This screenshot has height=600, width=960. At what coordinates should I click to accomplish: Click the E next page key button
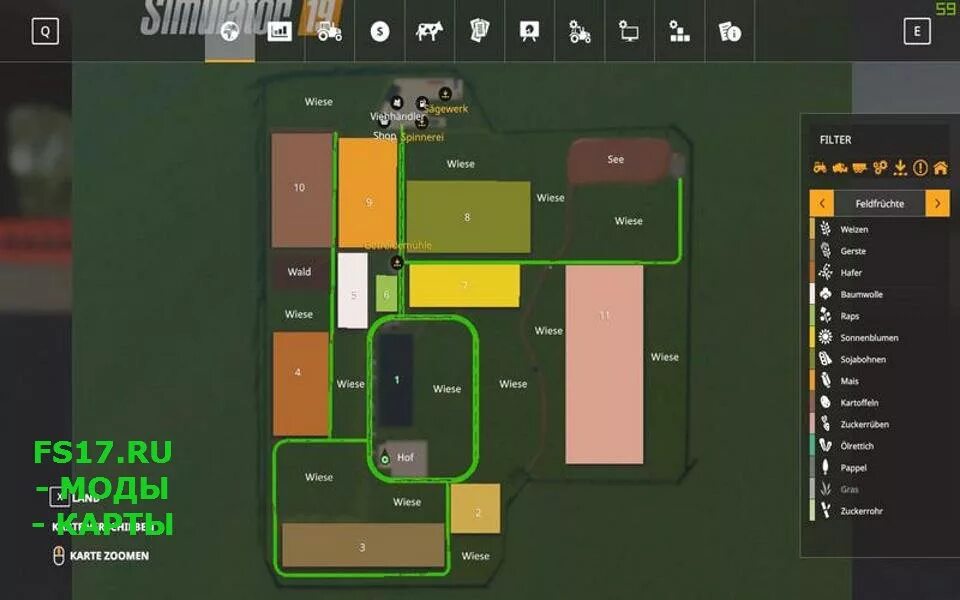(917, 31)
